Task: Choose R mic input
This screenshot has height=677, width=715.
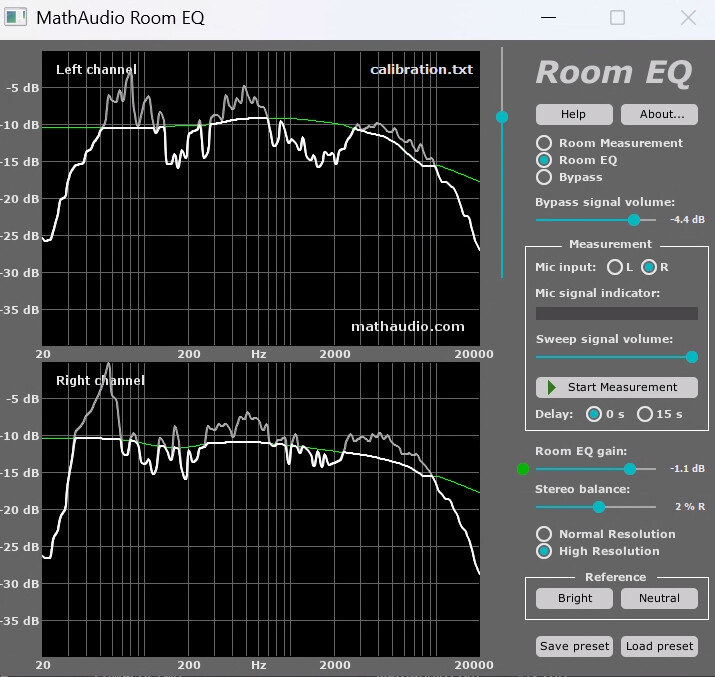Action: point(648,267)
